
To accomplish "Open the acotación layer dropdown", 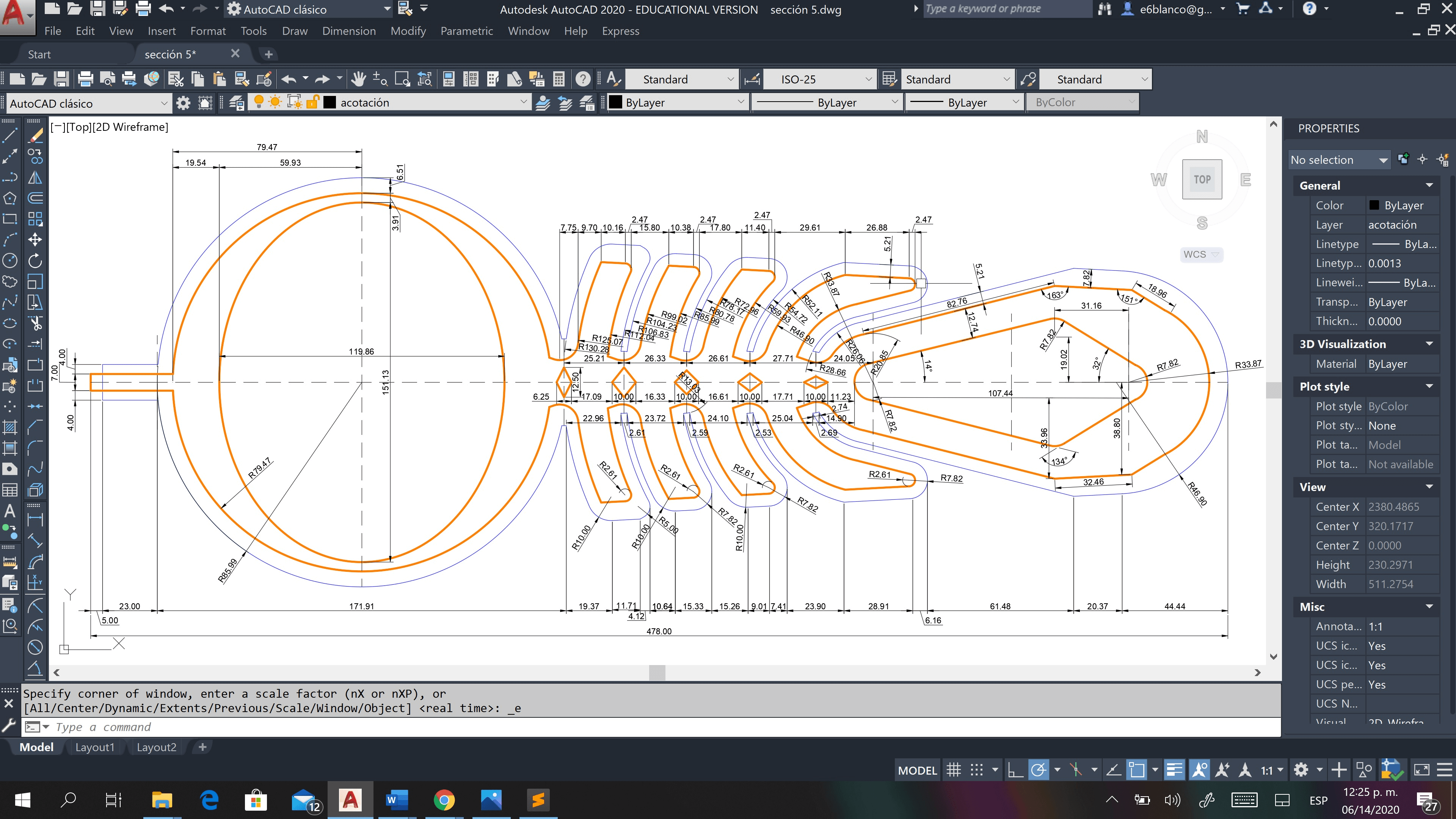I will pyautogui.click(x=523, y=103).
